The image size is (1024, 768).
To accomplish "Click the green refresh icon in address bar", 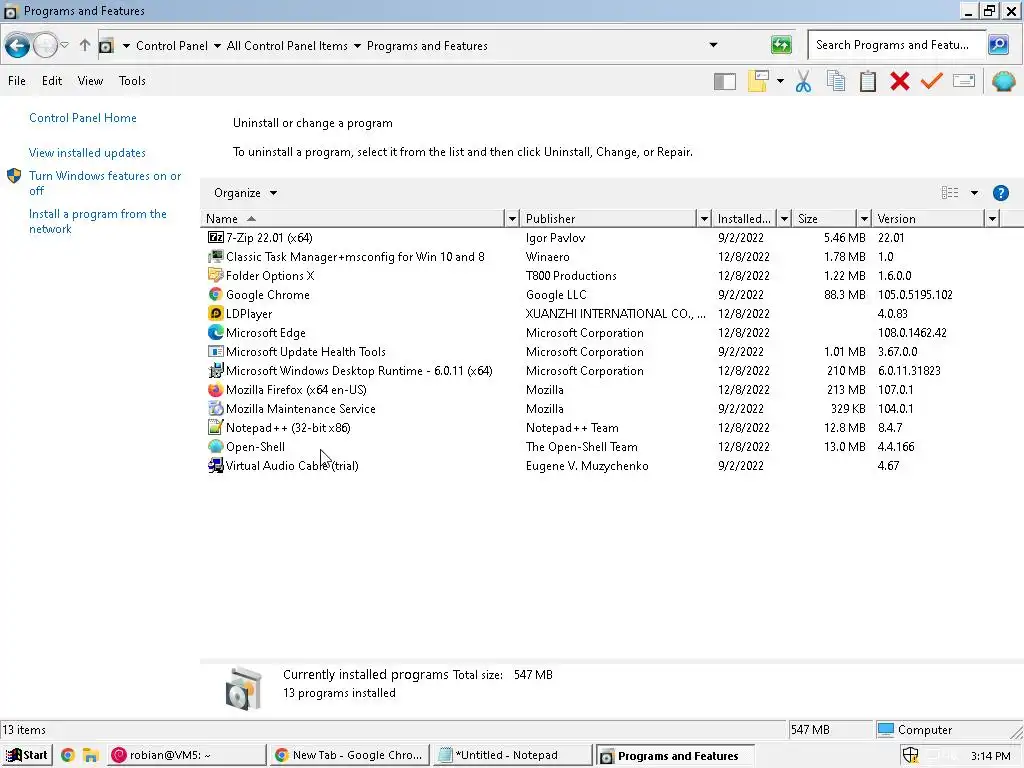I will pyautogui.click(x=781, y=45).
